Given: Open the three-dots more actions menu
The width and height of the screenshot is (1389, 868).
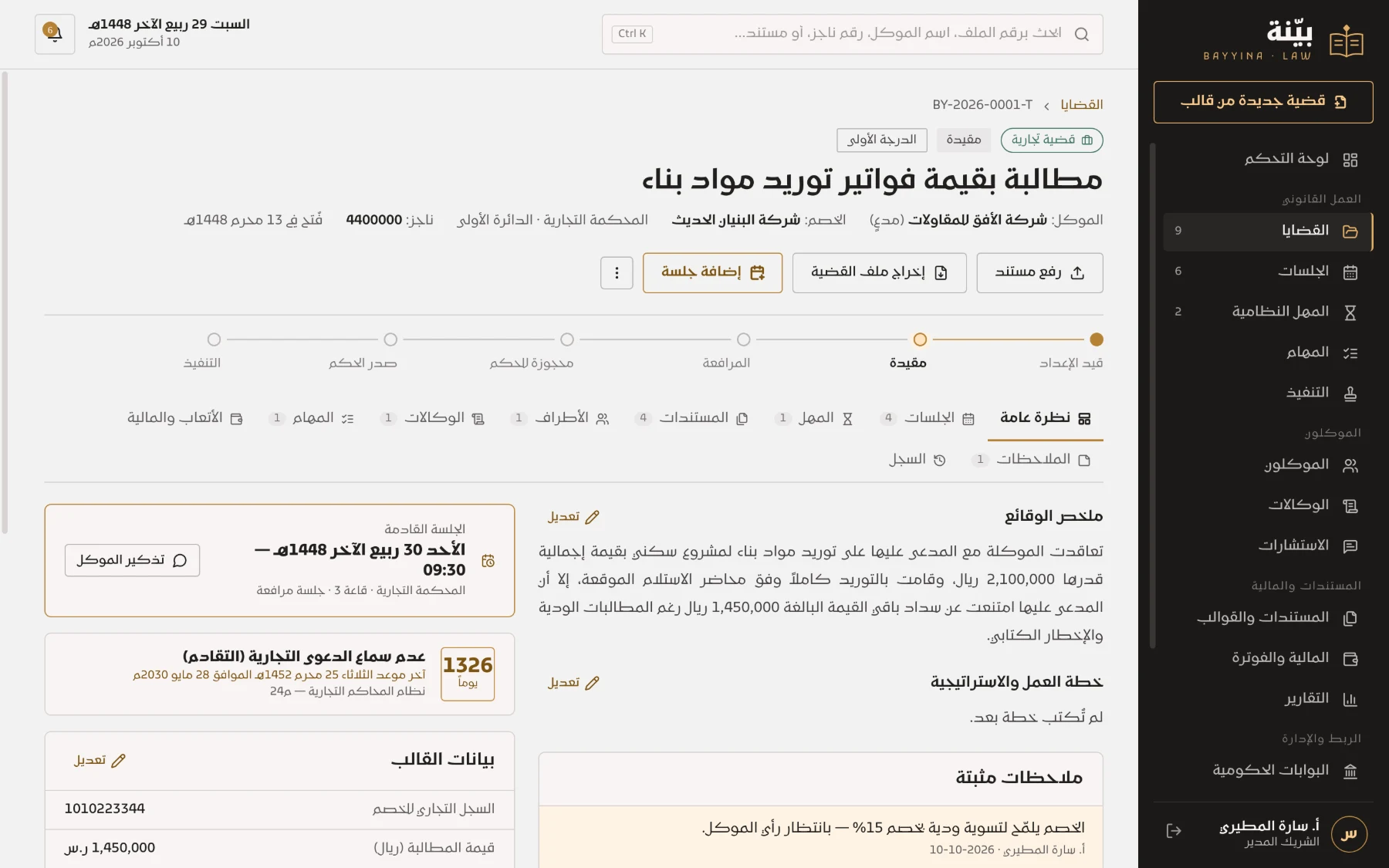Looking at the screenshot, I should (x=617, y=273).
